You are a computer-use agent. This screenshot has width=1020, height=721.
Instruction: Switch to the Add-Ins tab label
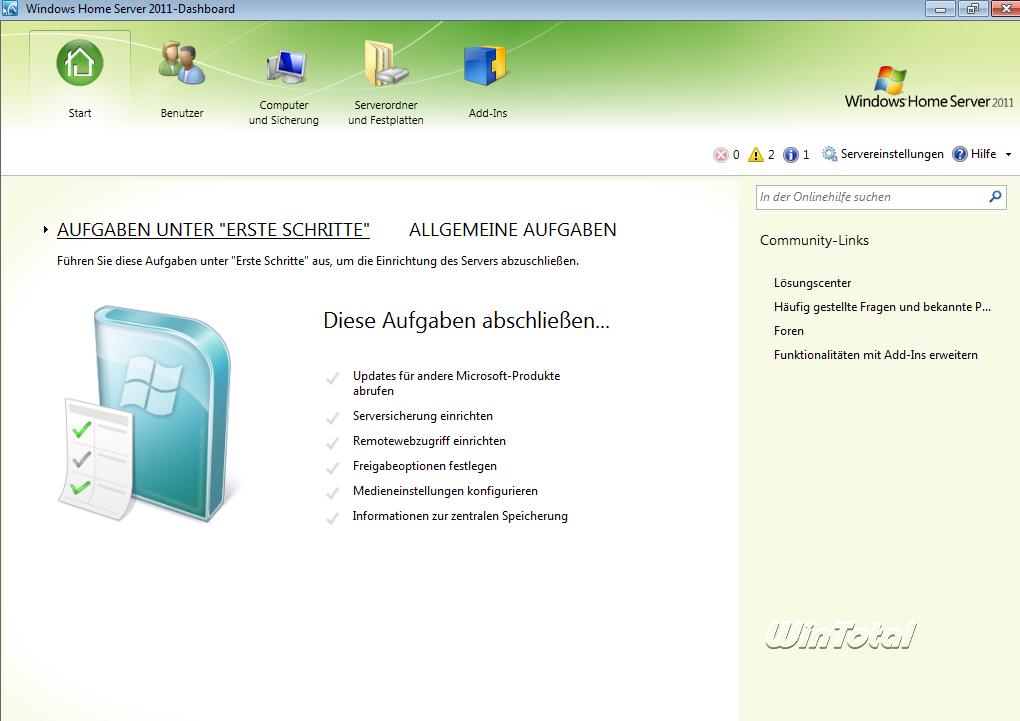pos(488,113)
